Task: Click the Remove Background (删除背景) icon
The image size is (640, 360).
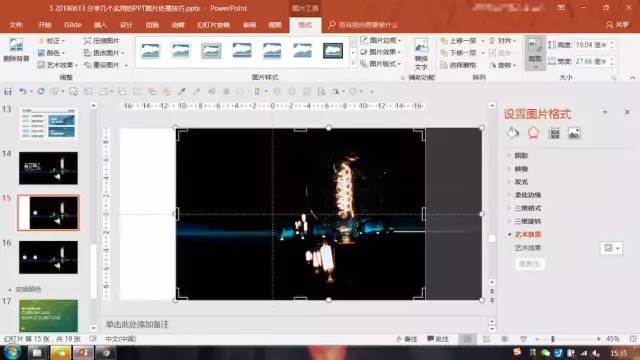Action: pyautogui.click(x=16, y=49)
